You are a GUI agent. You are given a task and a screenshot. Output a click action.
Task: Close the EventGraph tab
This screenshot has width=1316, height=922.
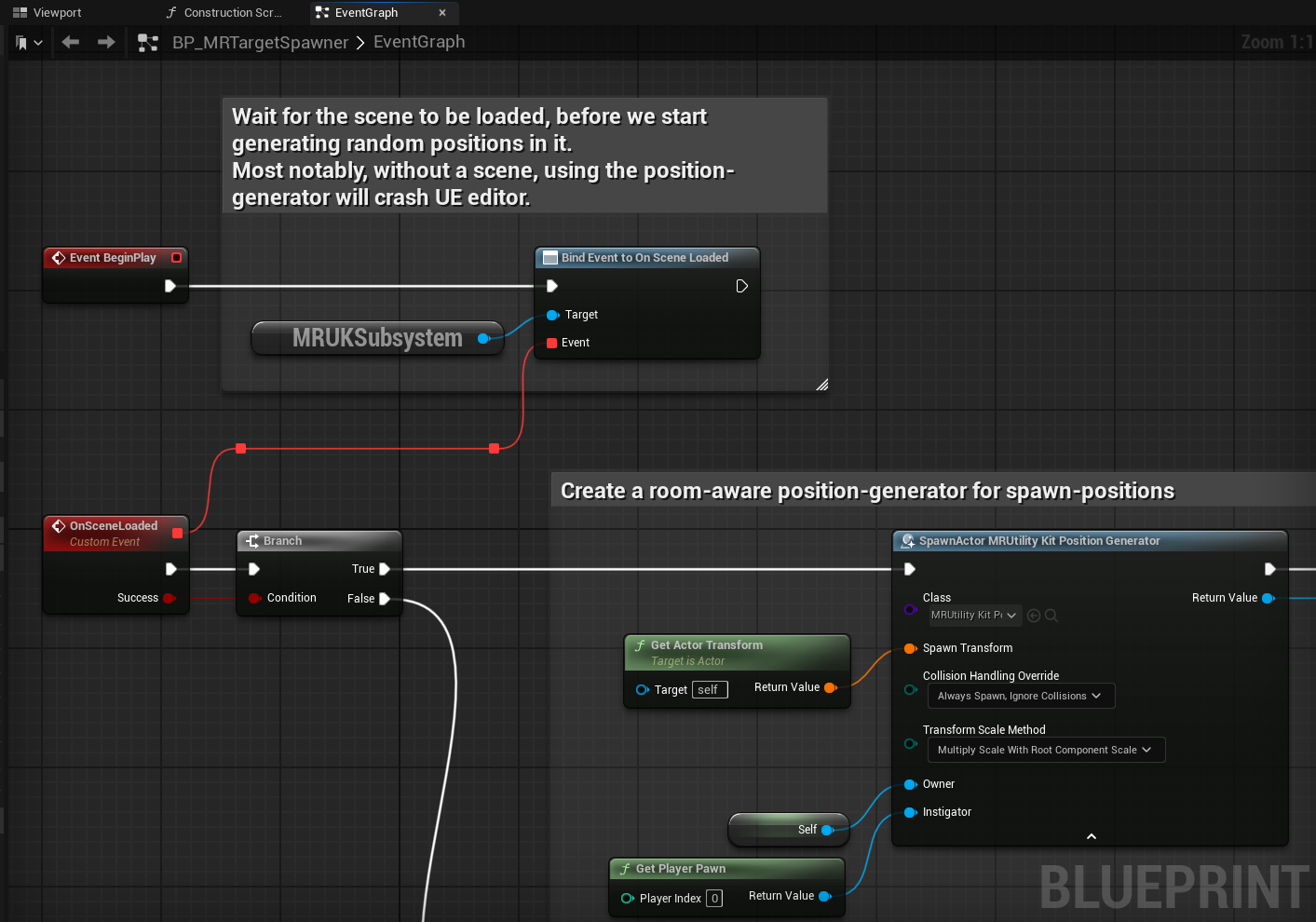442,13
